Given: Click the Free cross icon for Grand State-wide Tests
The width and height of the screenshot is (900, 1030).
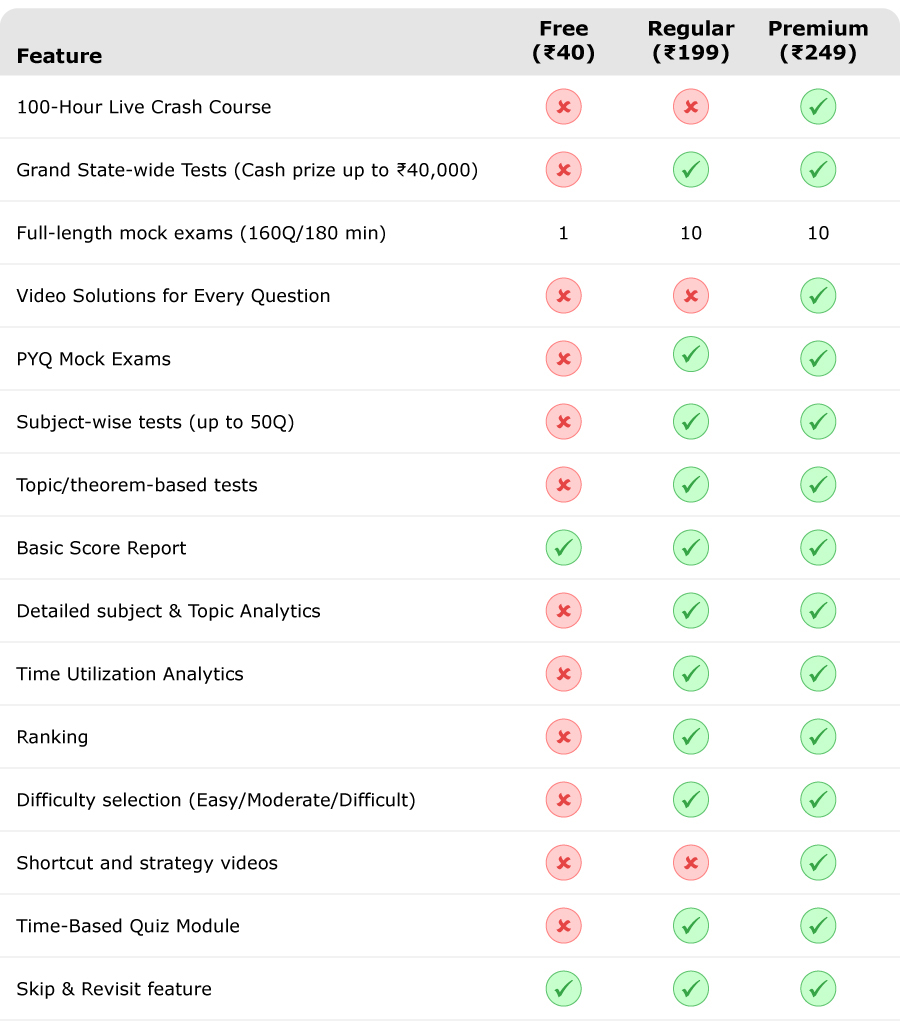Looking at the screenshot, I should (563, 170).
